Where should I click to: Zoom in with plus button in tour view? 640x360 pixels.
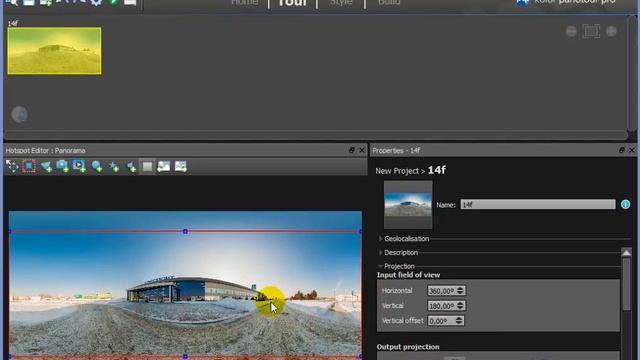click(611, 31)
